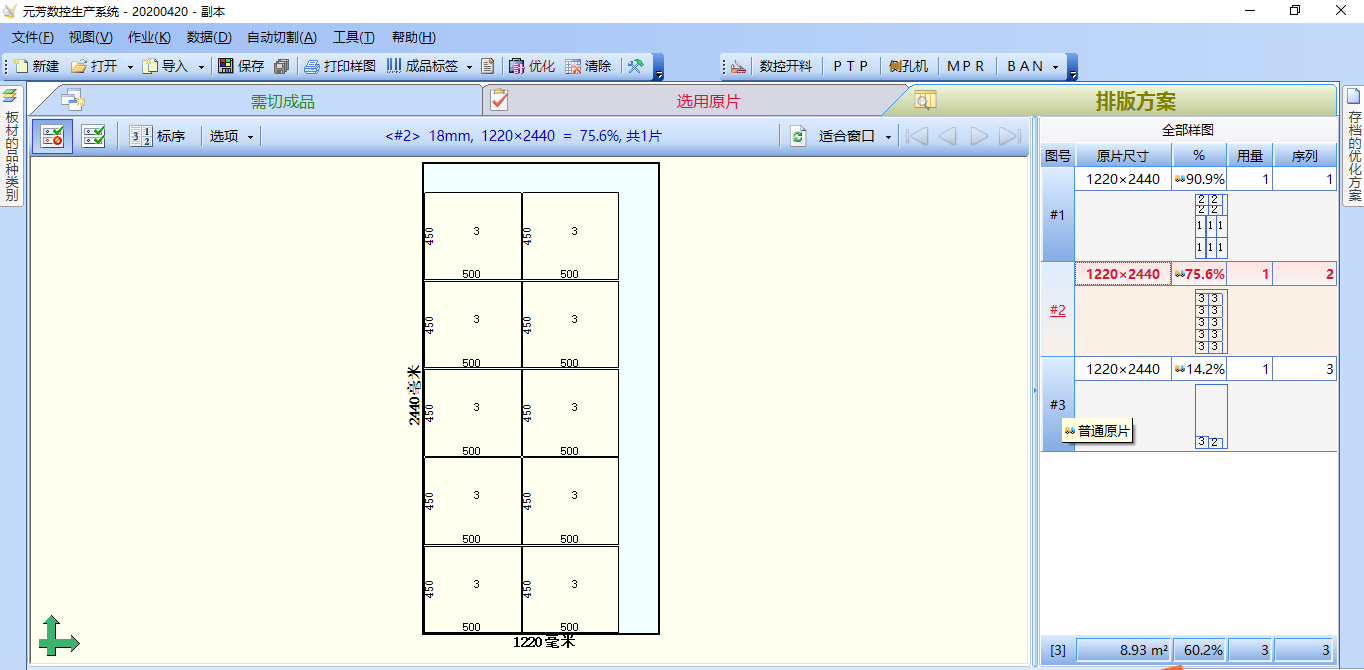The height and width of the screenshot is (670, 1364).
Task: Click 数控开料 button
Action: 786,66
